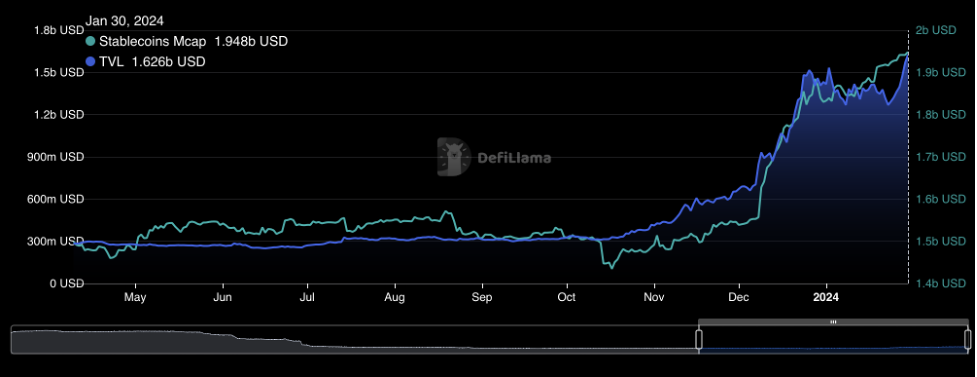This screenshot has width=977, height=377.
Task: Click the 1.8b USD right axis label
Action: click(x=940, y=115)
